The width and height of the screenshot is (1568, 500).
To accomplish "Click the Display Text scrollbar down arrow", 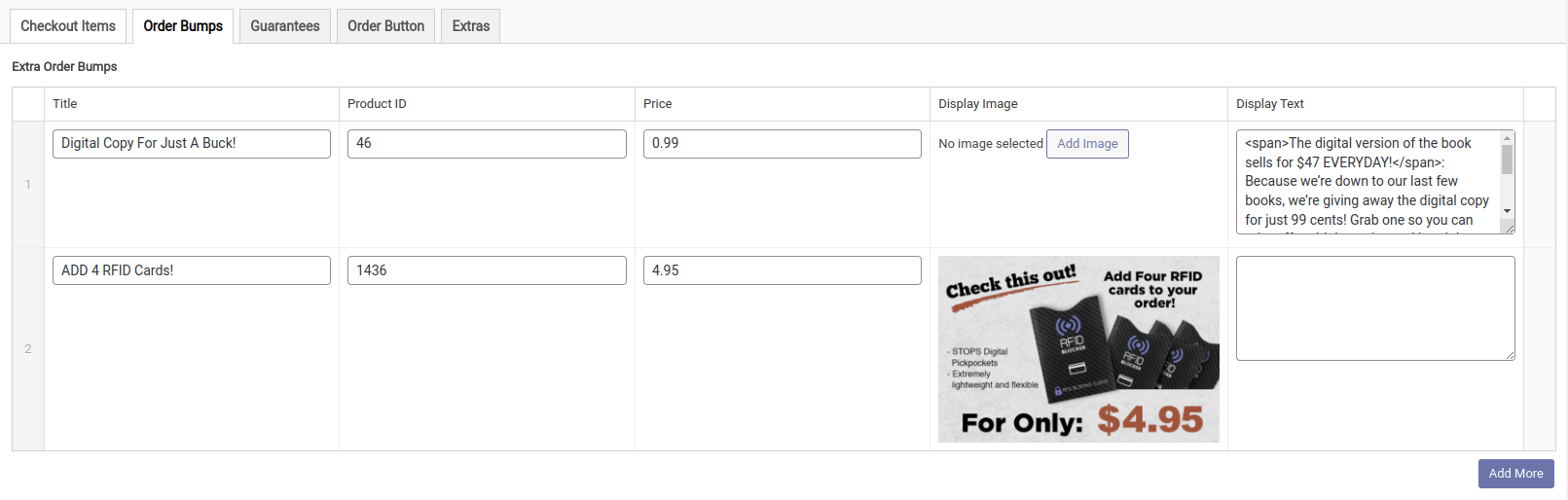I will [1507, 211].
